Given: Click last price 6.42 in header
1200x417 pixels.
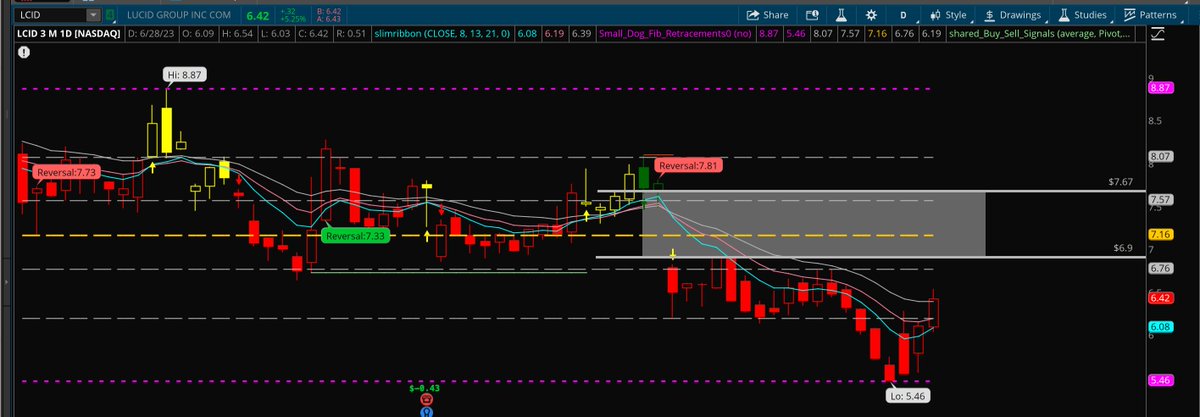Looking at the screenshot, I should coord(259,15).
